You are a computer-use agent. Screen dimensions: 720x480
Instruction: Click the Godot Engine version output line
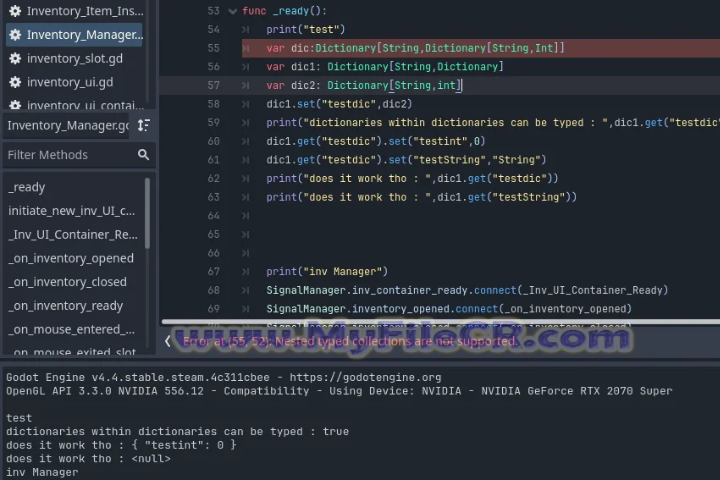[x=224, y=378]
